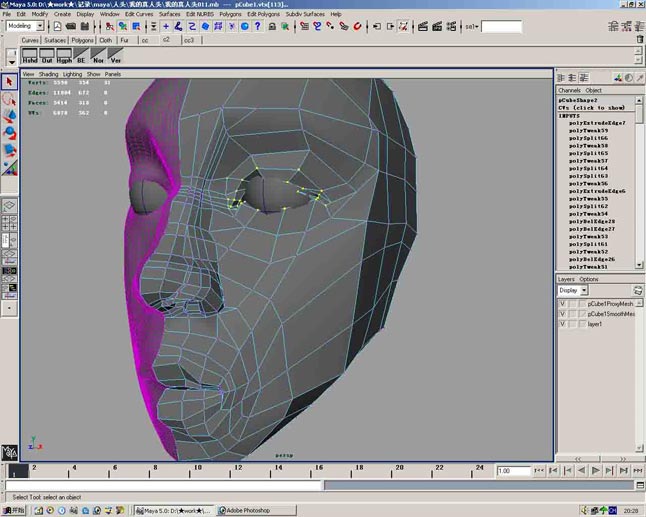
Task: Open the Modeling menu set dropdown
Action: click(x=40, y=26)
